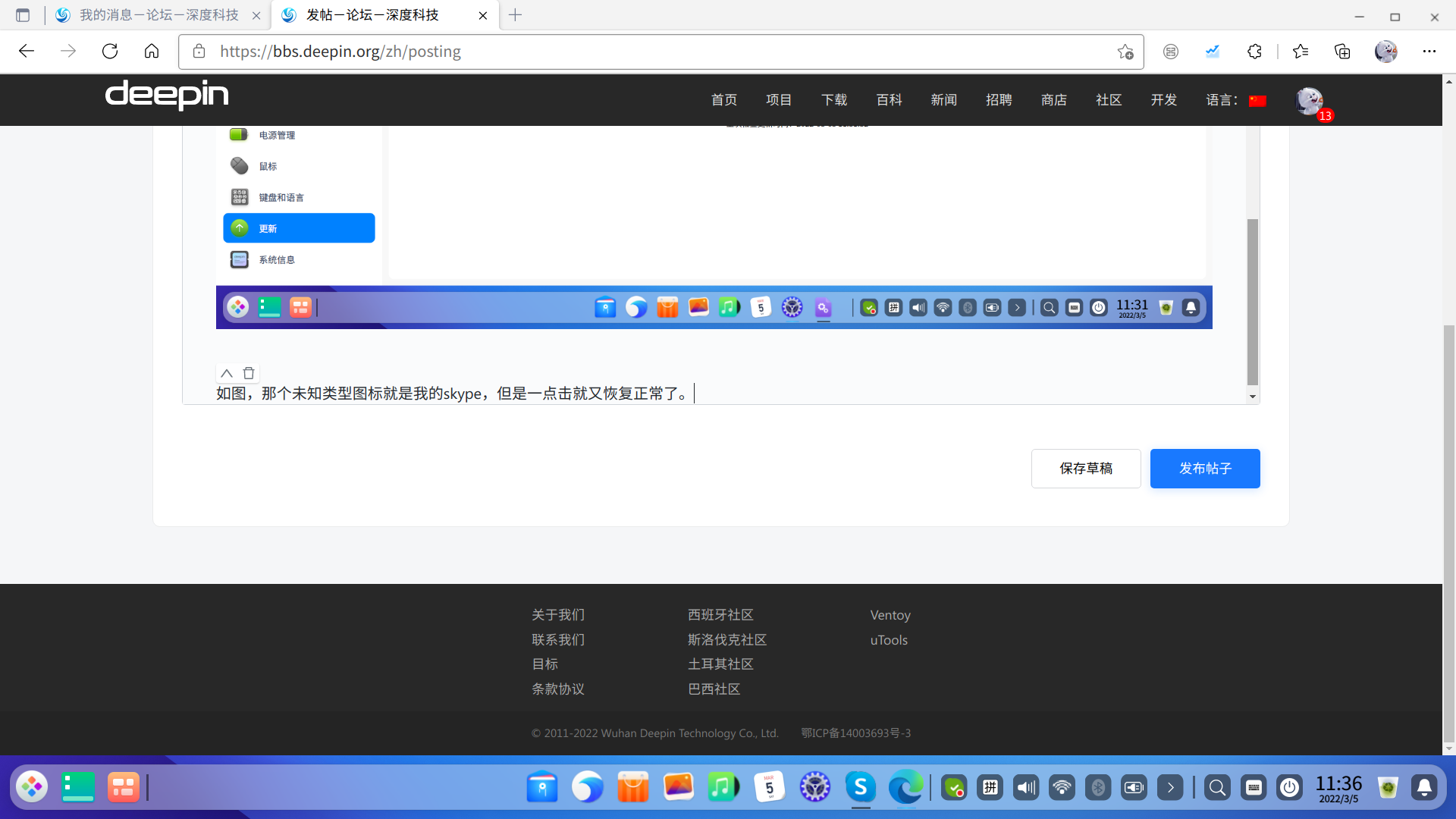
Task: Open the dock launcher icon
Action: tap(32, 787)
